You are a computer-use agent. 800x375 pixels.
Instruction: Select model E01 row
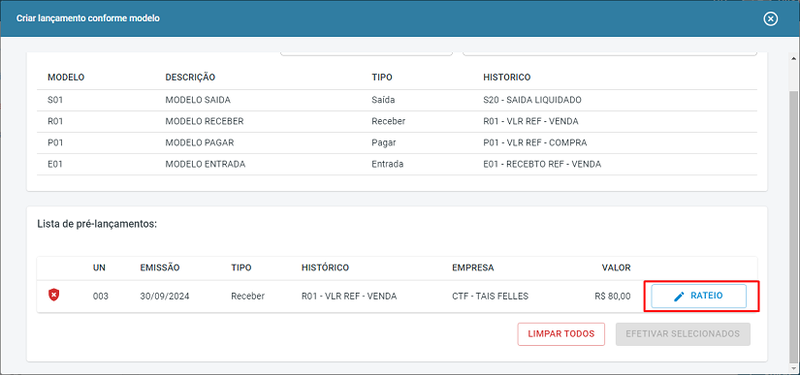[397, 164]
